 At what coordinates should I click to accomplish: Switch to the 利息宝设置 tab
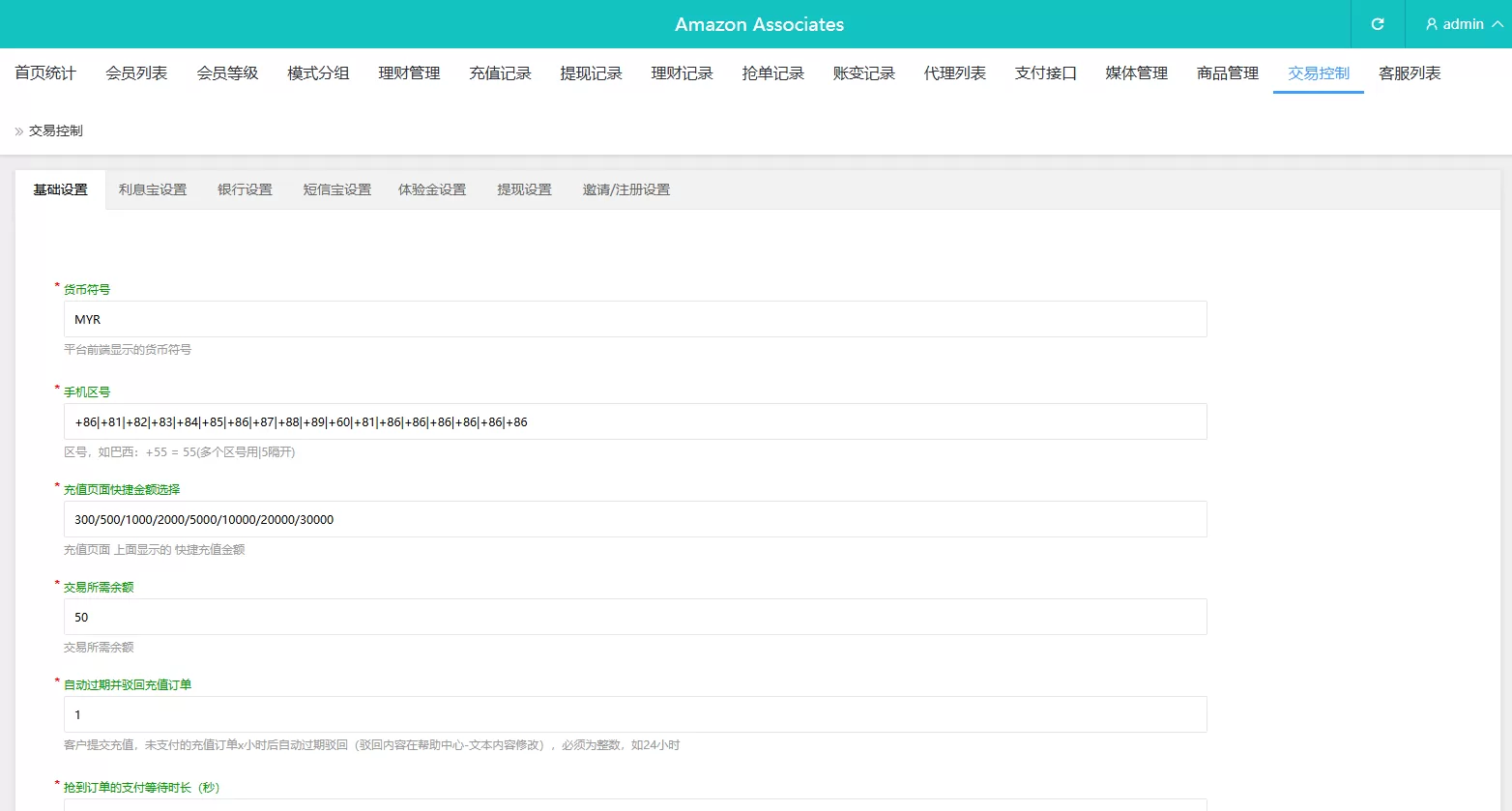click(152, 189)
